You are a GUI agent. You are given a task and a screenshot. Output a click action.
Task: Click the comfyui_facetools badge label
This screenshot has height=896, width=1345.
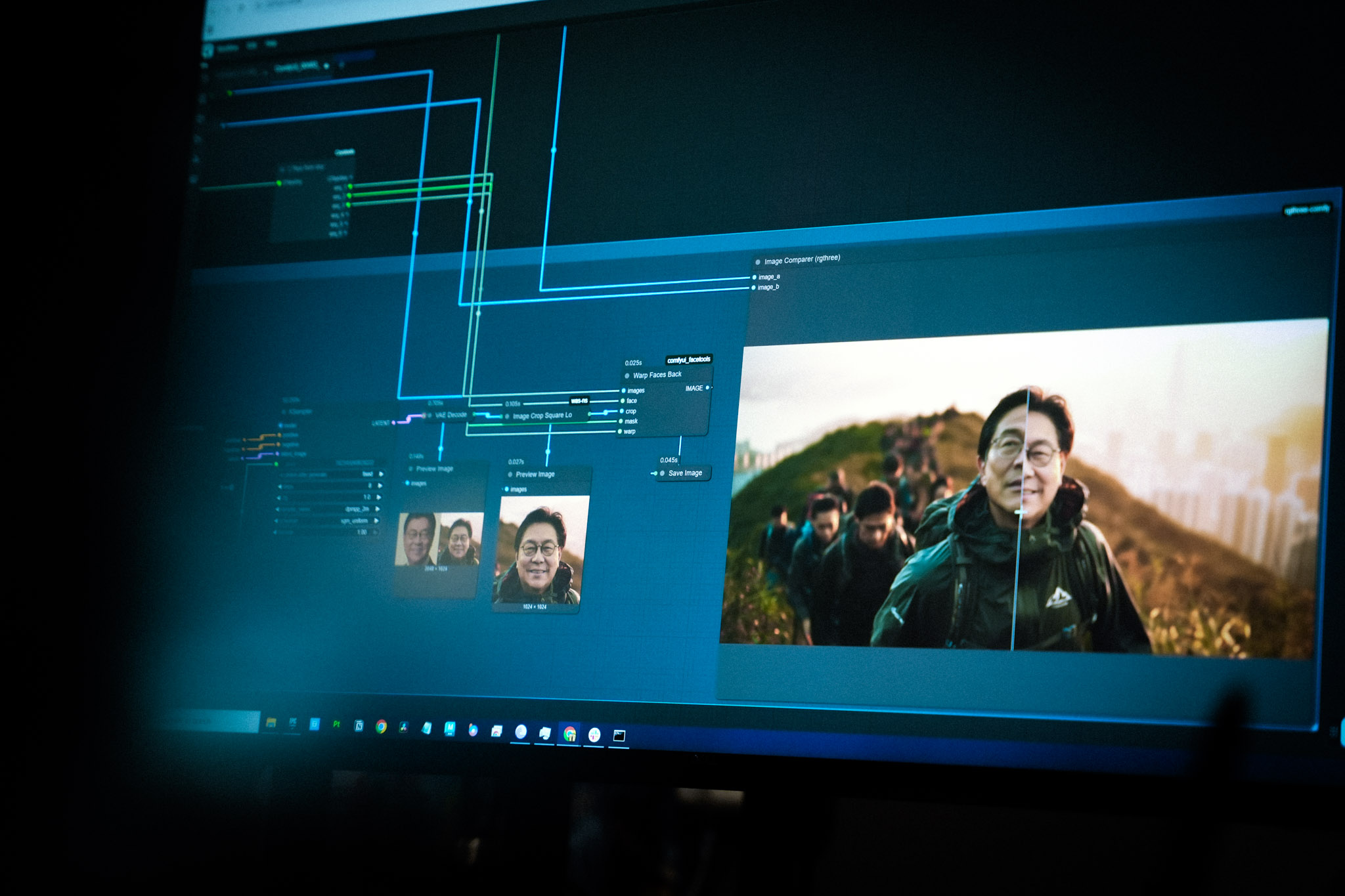(688, 360)
